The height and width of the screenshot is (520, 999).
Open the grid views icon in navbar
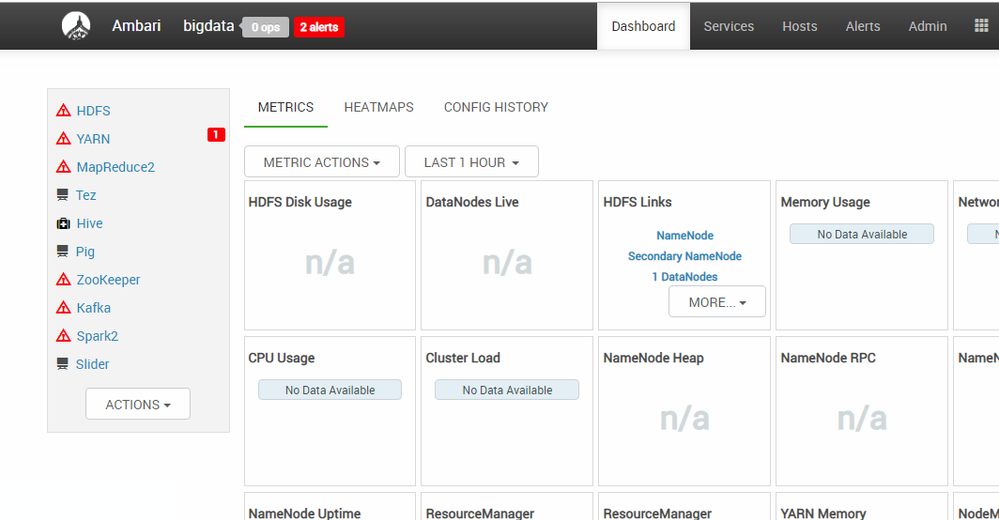tap(981, 26)
